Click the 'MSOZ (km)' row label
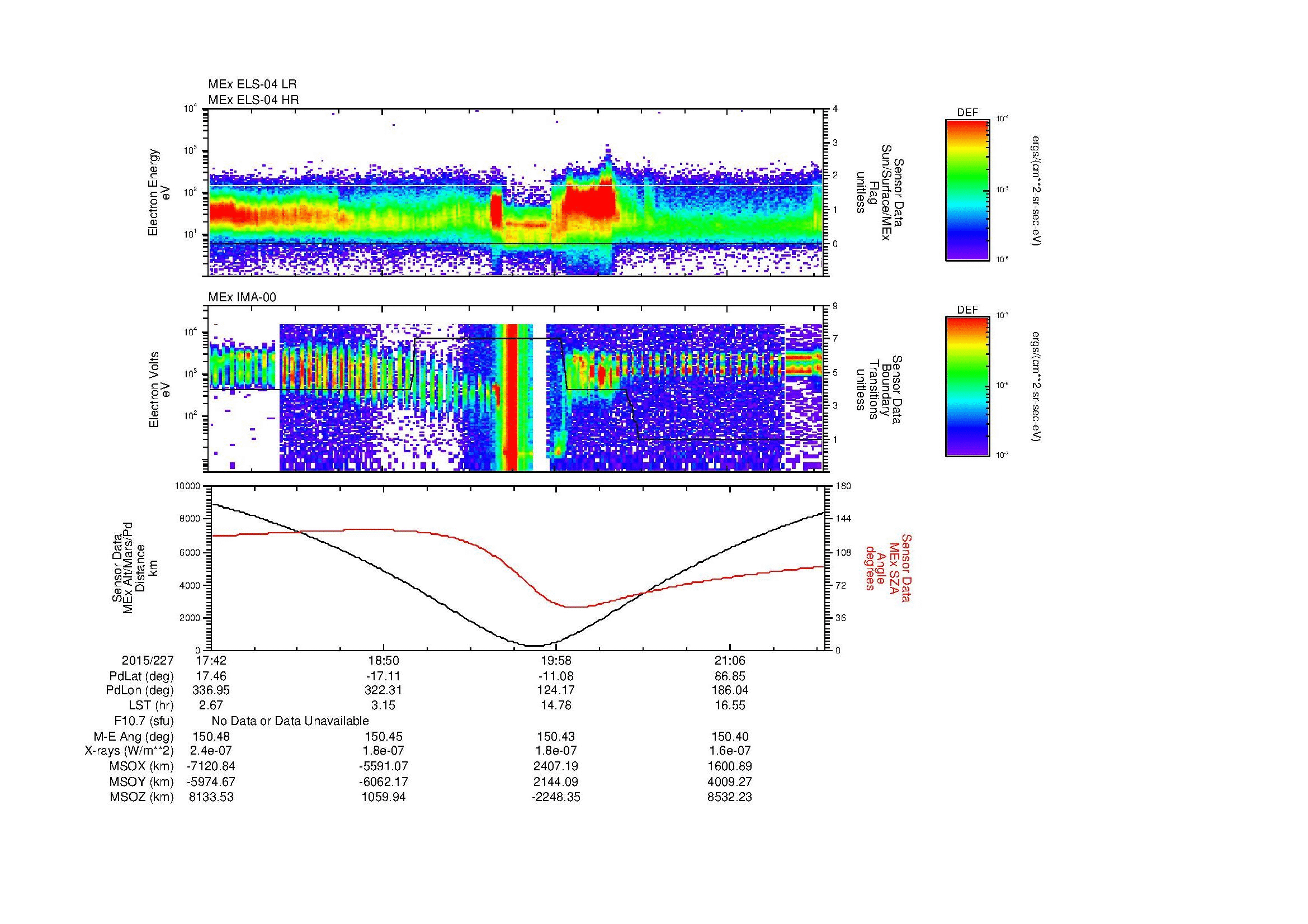1308x924 pixels. click(x=142, y=797)
